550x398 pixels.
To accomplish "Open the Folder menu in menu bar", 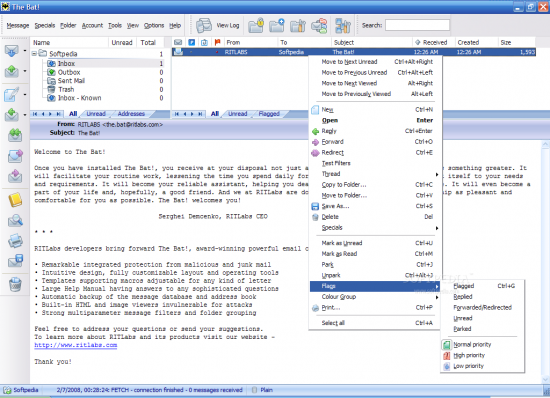I will pos(68,26).
